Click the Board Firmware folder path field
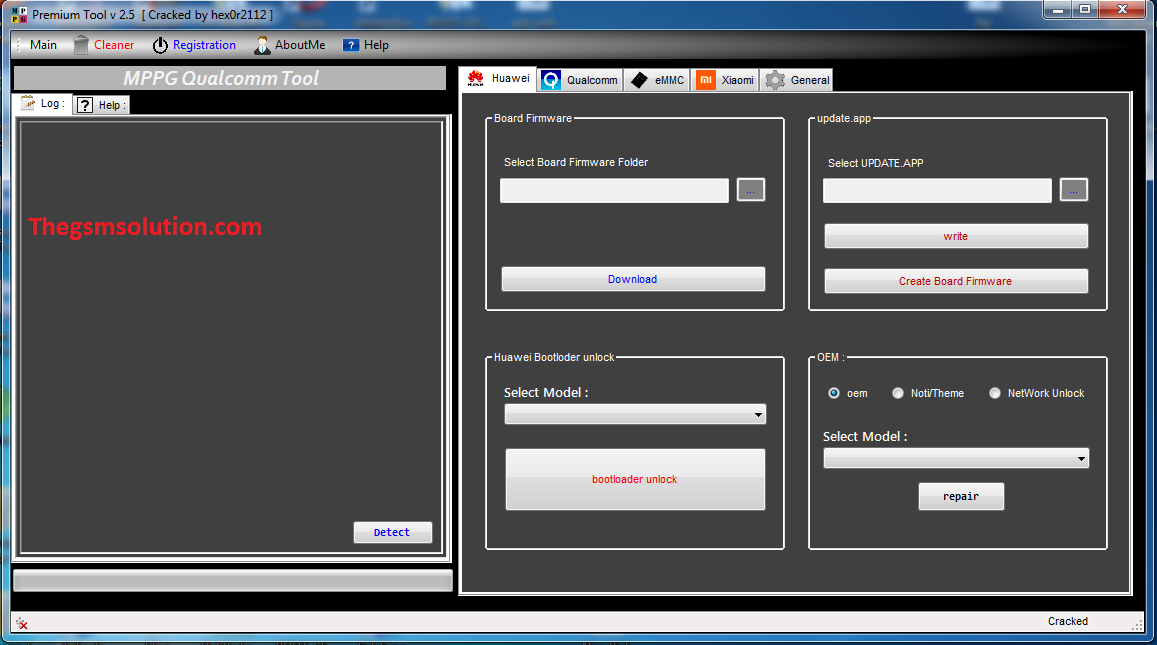Screen dimensions: 1157x645 pyautogui.click(x=615, y=190)
